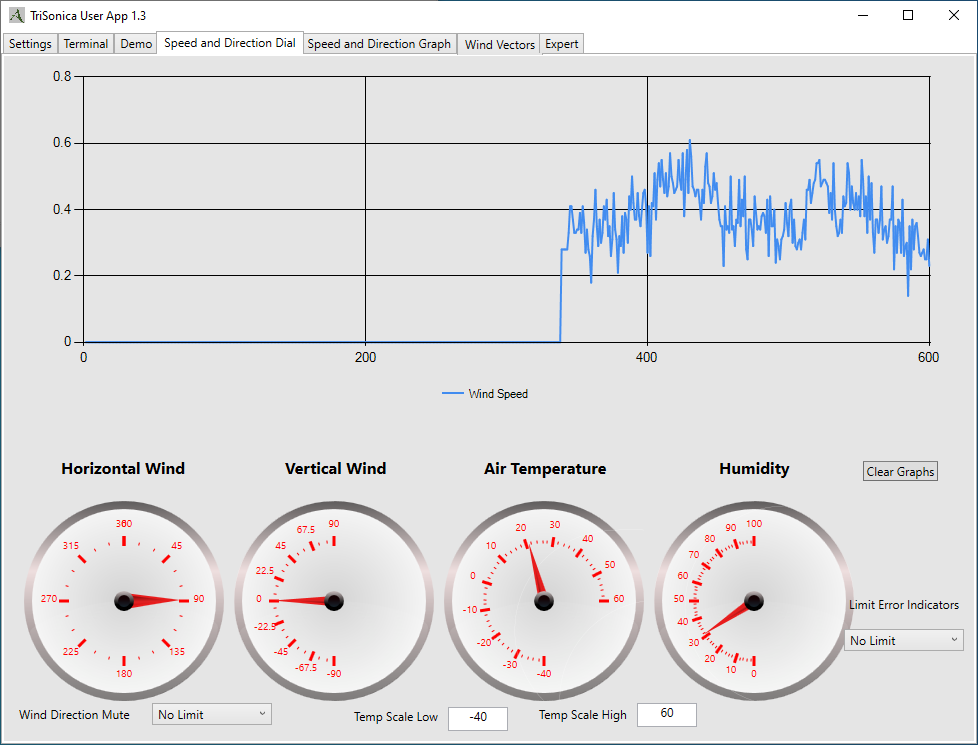Click the Temp Scale Low input field
Image resolution: width=978 pixels, height=745 pixels.
tap(478, 717)
